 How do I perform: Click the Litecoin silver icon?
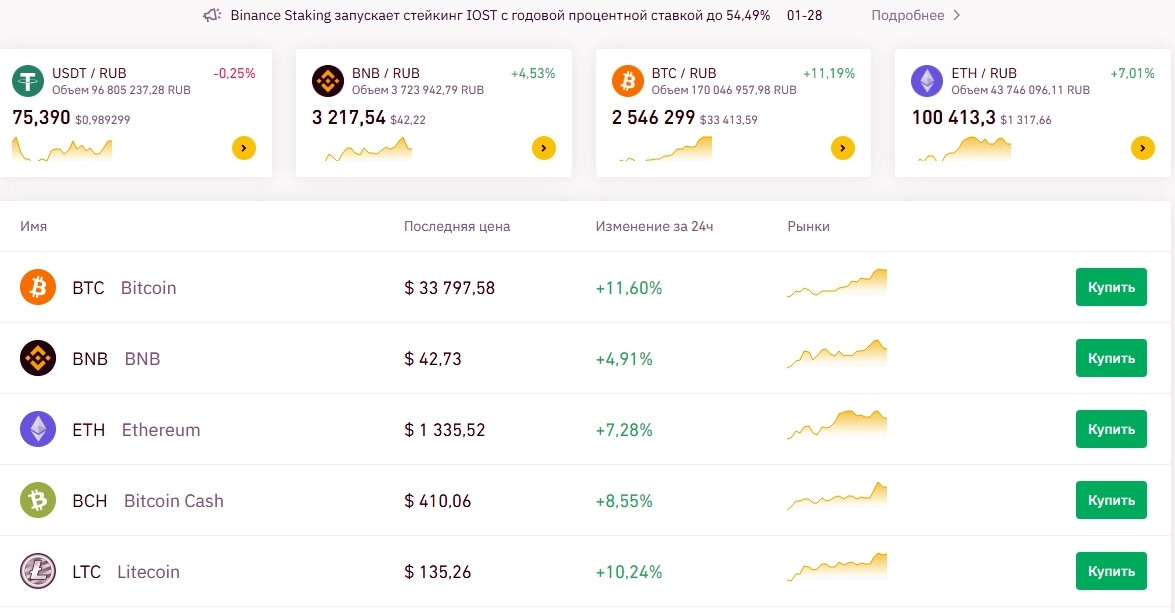tap(38, 571)
